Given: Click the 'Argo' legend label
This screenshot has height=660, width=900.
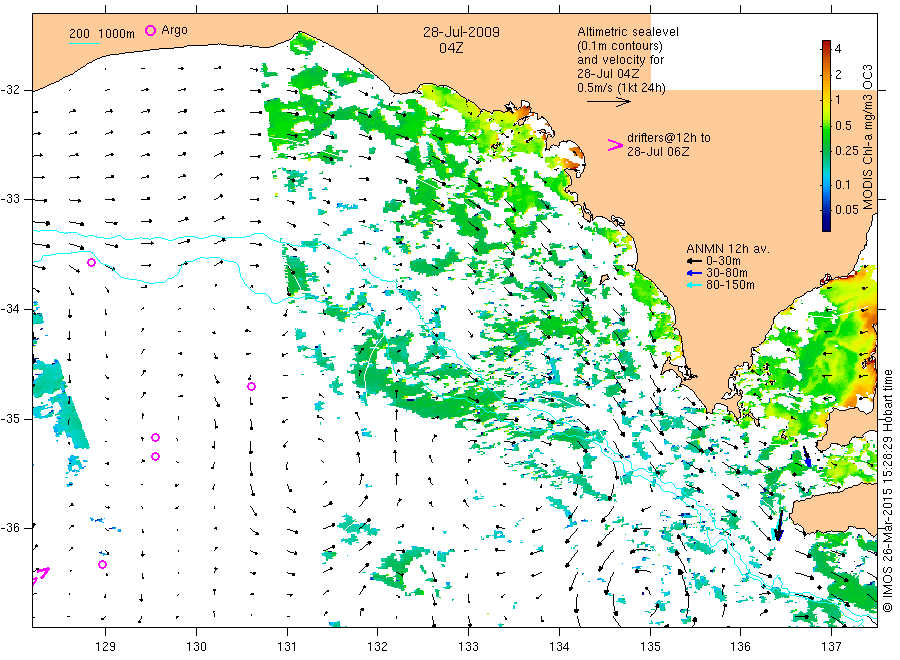Looking at the screenshot, I should coord(174,30).
